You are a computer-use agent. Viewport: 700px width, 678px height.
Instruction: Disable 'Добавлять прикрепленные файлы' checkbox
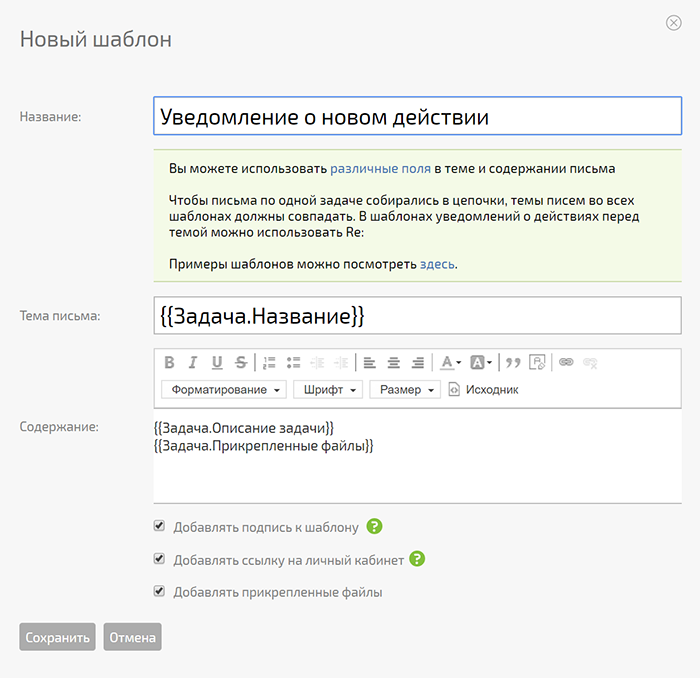click(x=159, y=591)
